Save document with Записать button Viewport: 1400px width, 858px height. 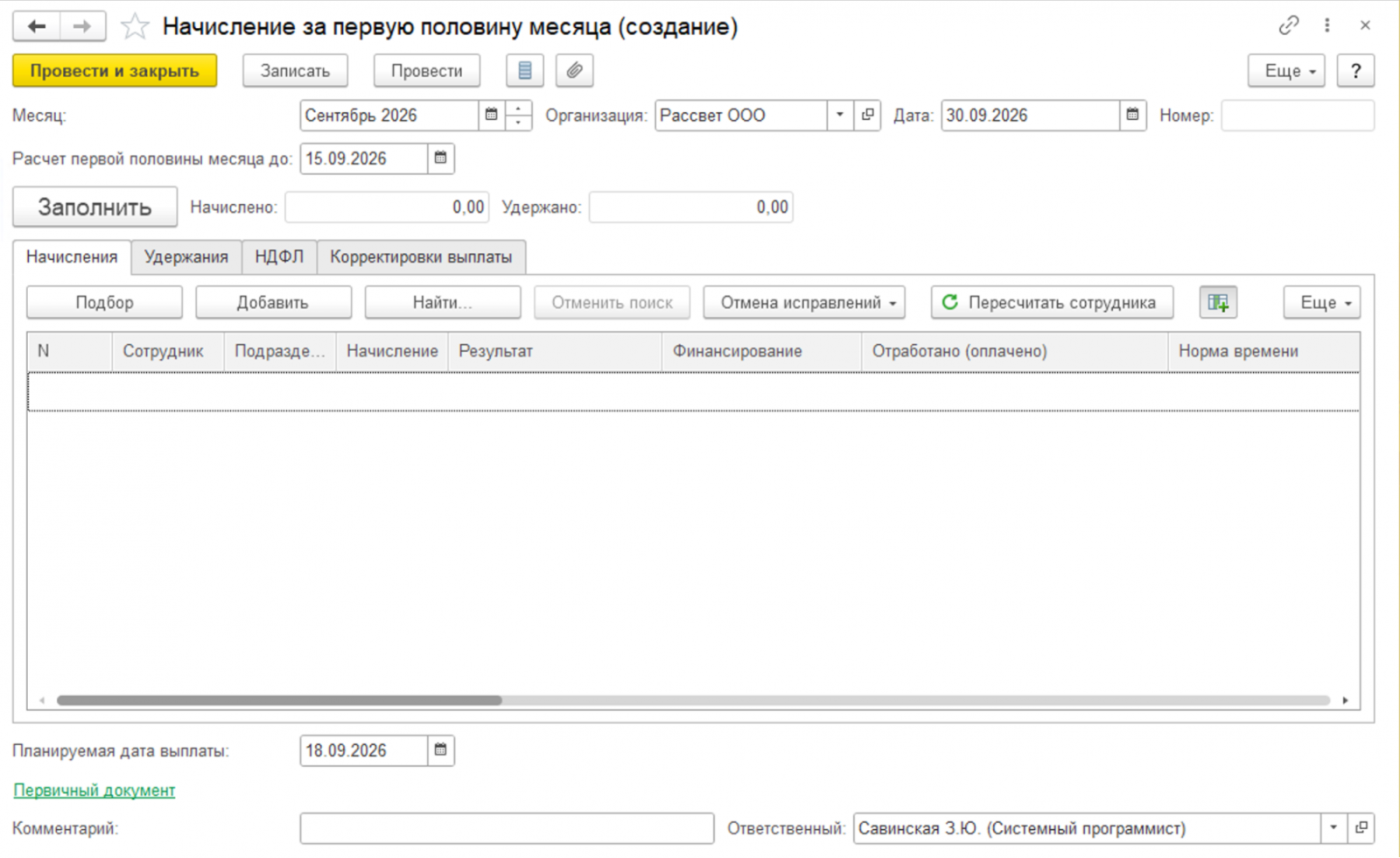pos(295,71)
